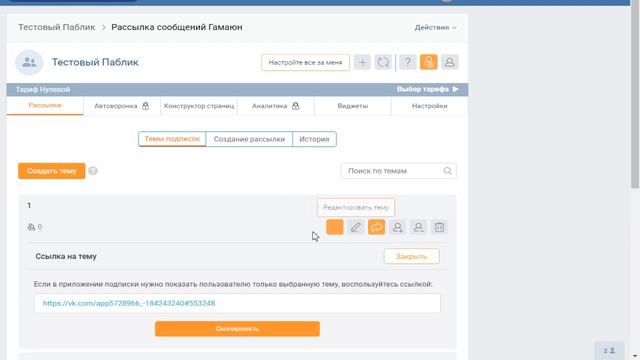Open the Рассылки tab
Image resolution: width=640 pixels, height=360 pixels.
pos(45,105)
